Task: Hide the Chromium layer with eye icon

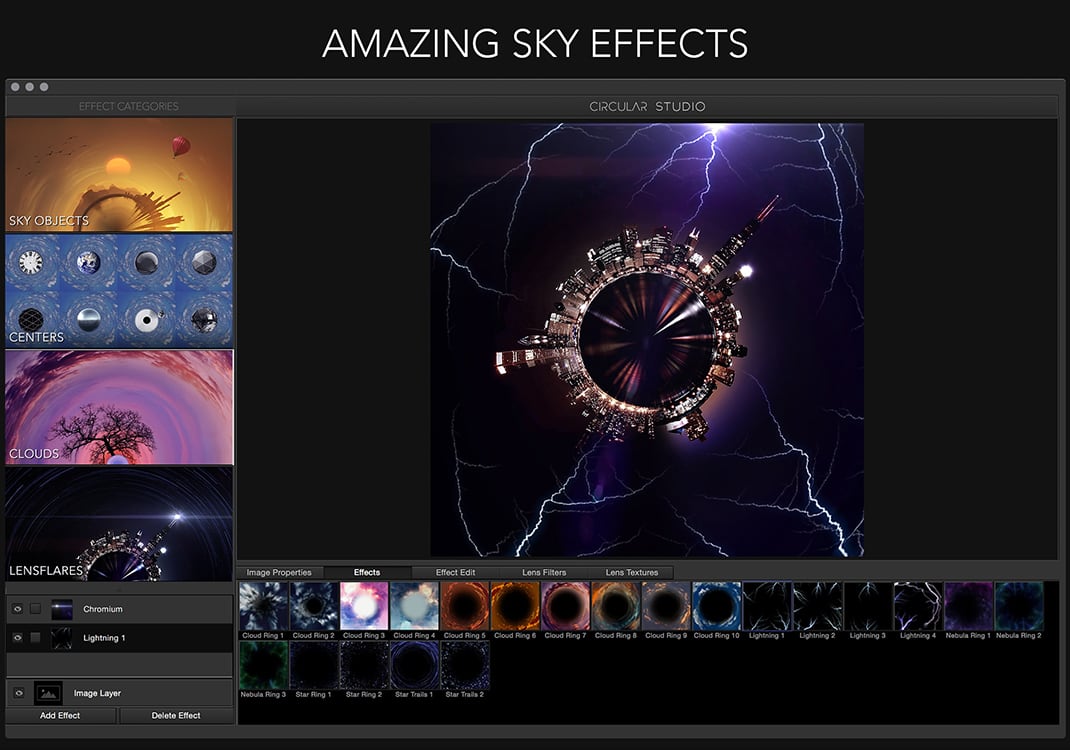Action: pyautogui.click(x=17, y=609)
